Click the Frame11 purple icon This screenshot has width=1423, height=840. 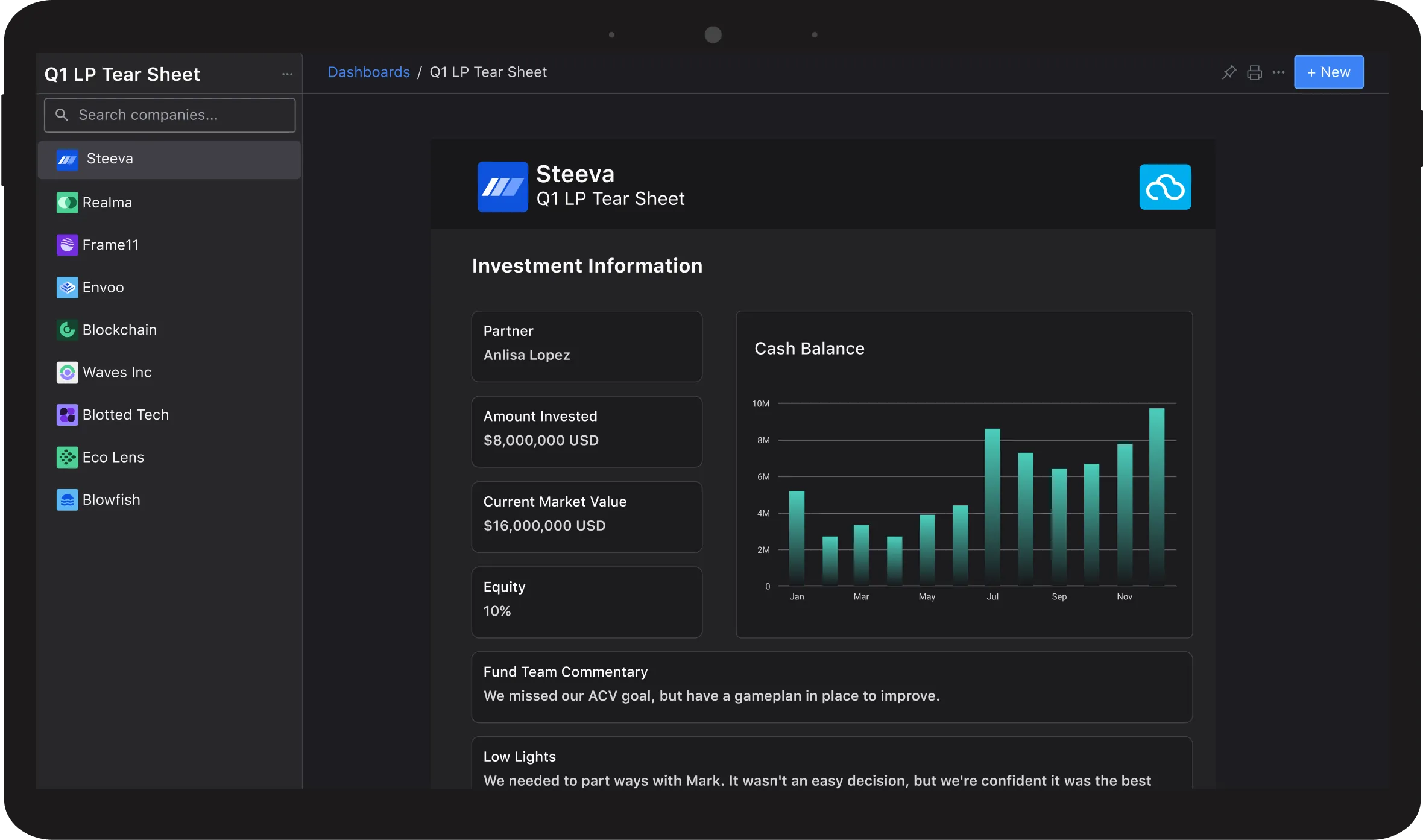(67, 245)
